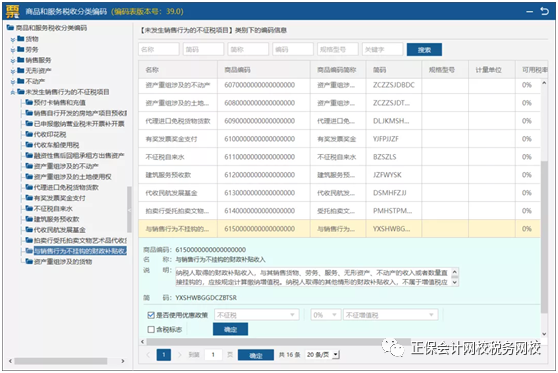Viewport: 558px width, 373px height.
Task: Select highlighted tree item 与销售行为不挂钩的财政补贴收入
Action: coord(80,251)
